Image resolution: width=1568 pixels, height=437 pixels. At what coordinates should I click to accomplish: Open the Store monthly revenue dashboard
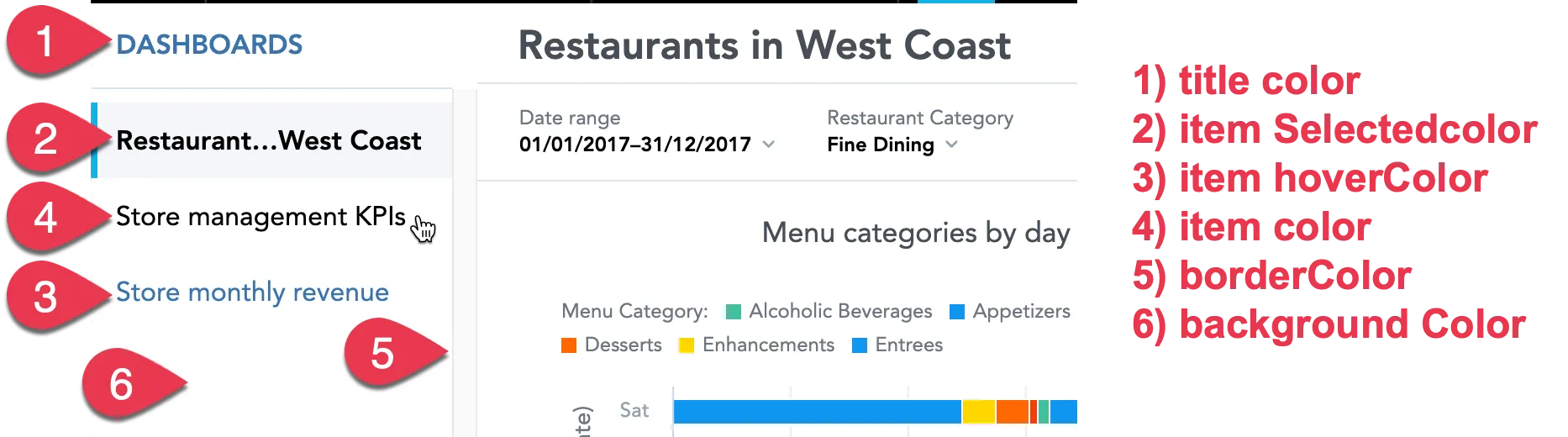252,292
